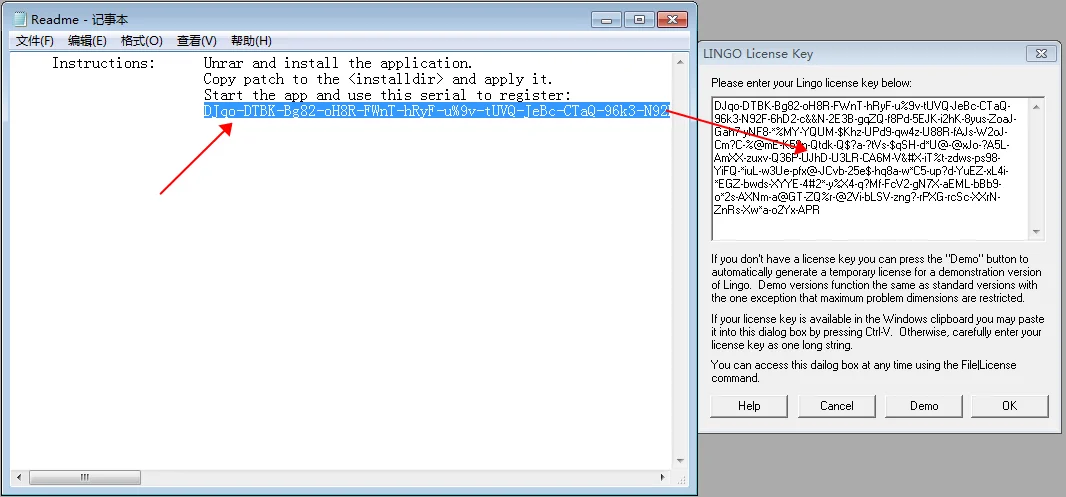
Task: Open the 格式(O) menu
Action: pos(141,41)
